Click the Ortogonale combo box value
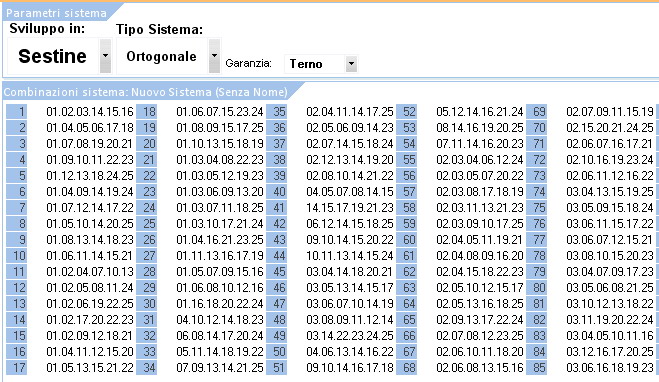This screenshot has height=382, width=659. click(161, 56)
